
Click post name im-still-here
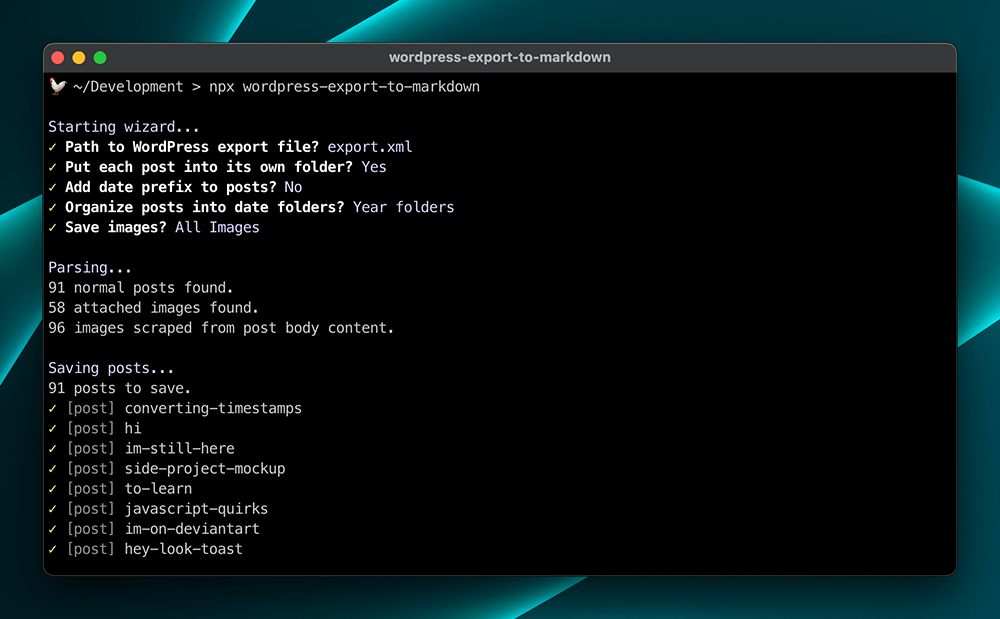point(179,449)
